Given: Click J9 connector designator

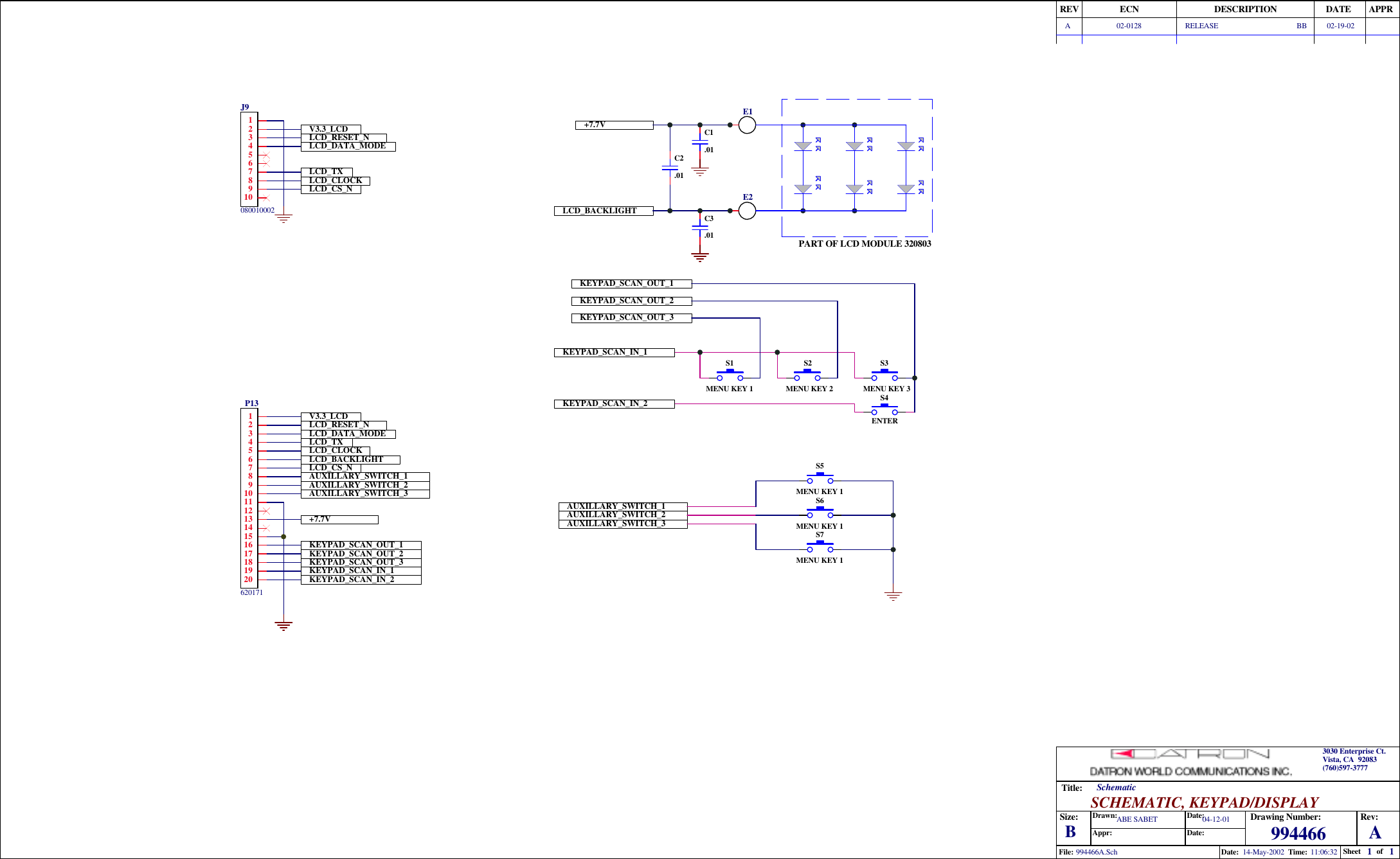Looking at the screenshot, I should 245,107.
